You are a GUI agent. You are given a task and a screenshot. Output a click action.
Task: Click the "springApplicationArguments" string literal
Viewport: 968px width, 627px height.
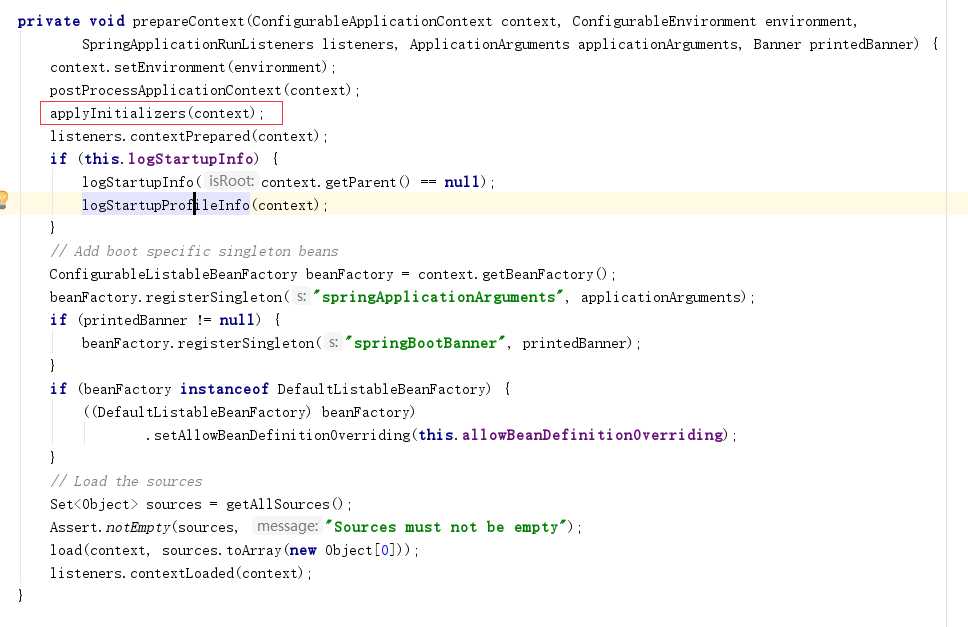click(x=438, y=297)
